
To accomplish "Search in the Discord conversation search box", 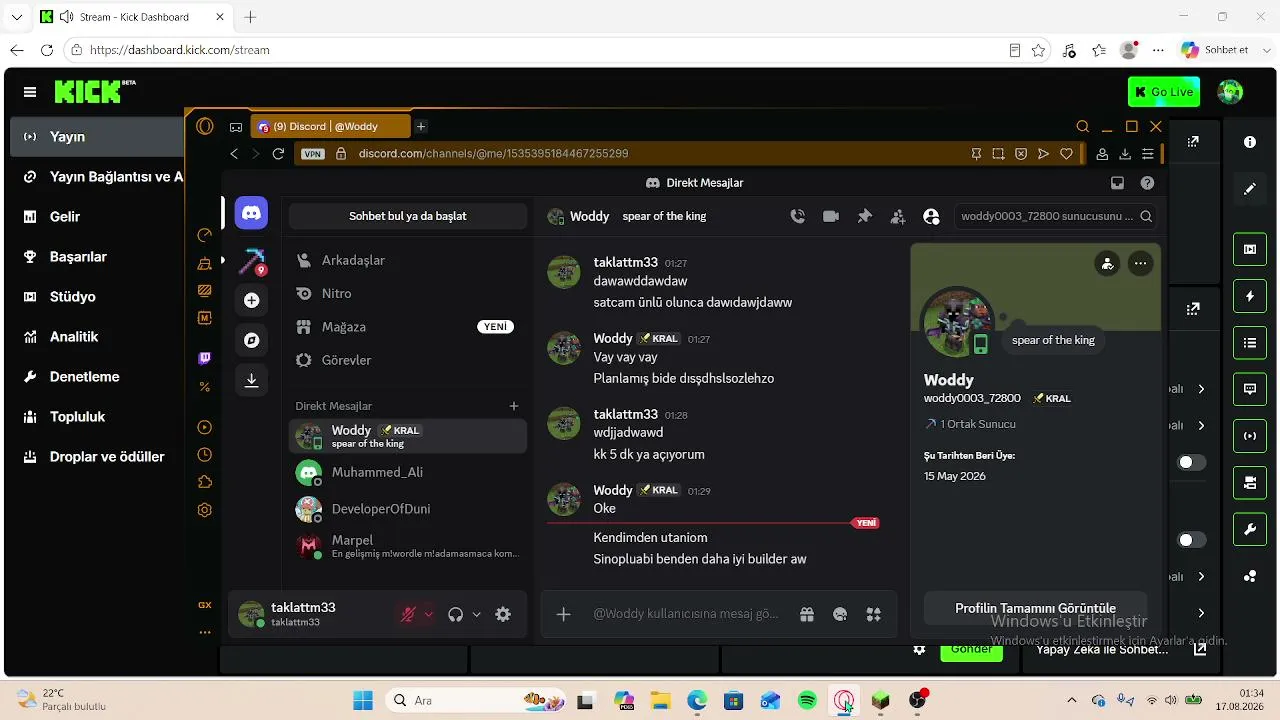I will (1055, 216).
